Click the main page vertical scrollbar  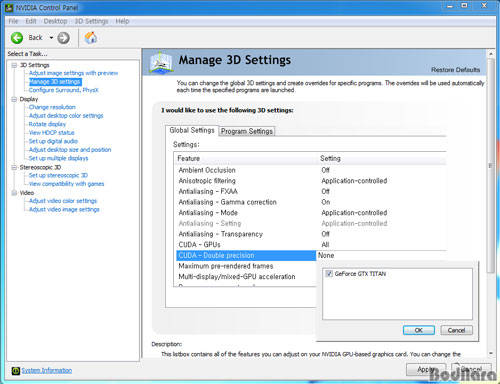coord(491,166)
